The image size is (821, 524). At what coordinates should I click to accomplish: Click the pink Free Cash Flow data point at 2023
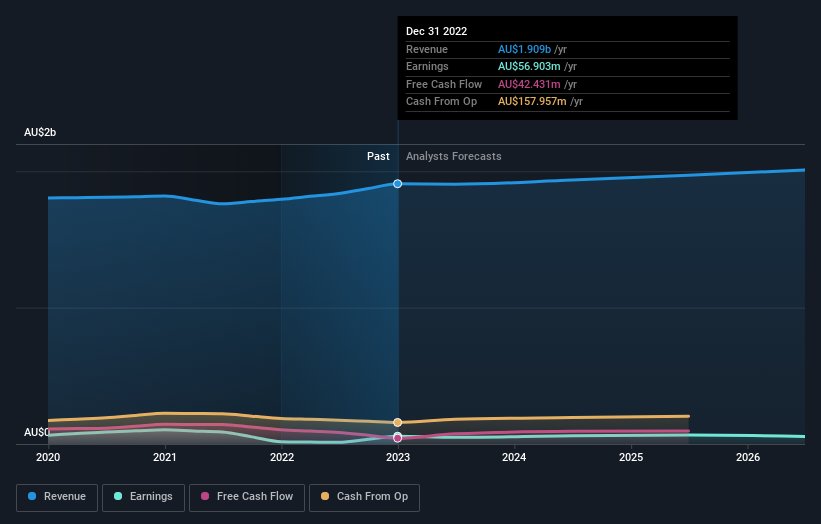point(397,438)
